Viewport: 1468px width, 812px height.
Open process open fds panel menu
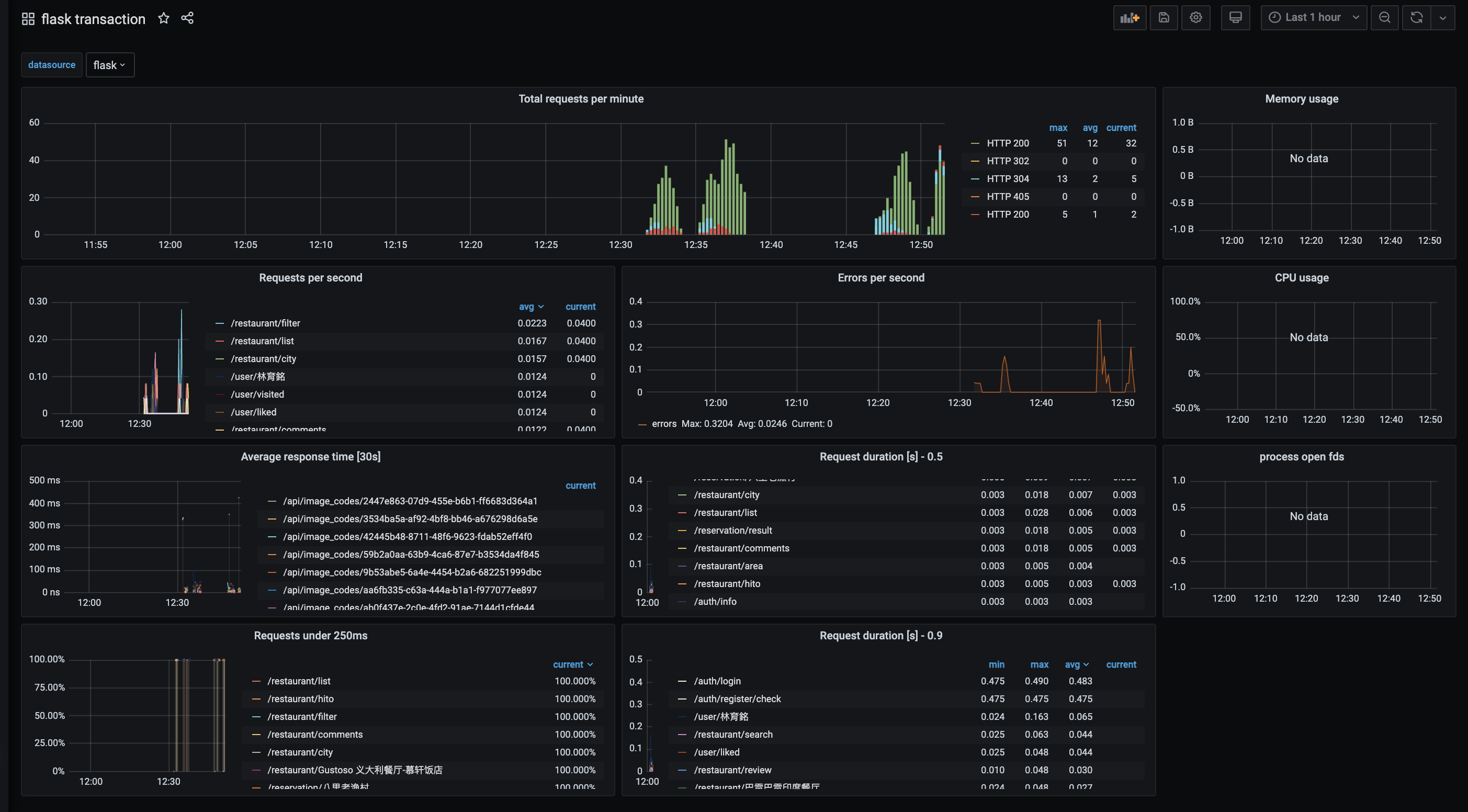point(1302,456)
